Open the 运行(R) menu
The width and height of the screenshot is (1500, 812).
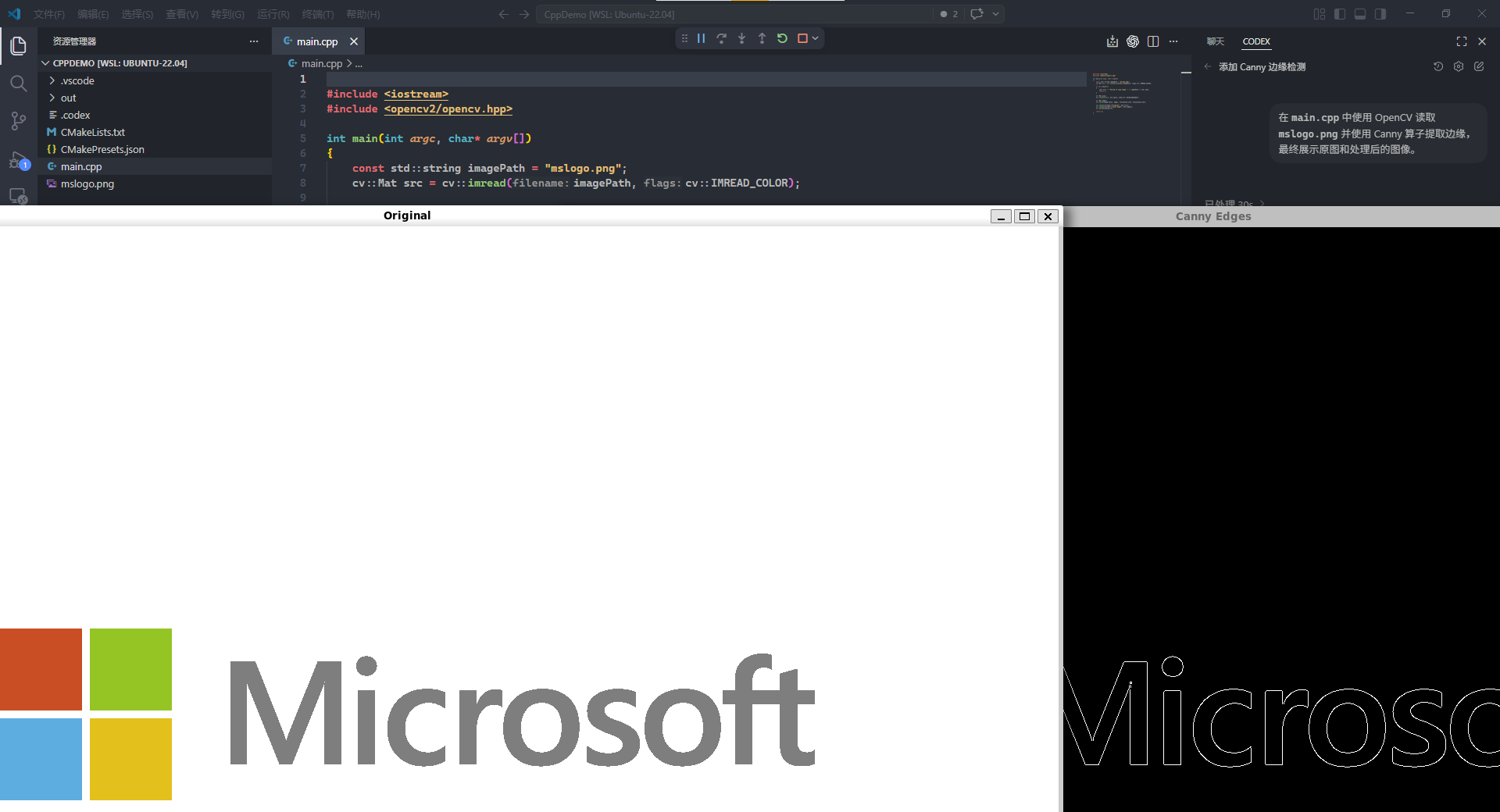(273, 14)
